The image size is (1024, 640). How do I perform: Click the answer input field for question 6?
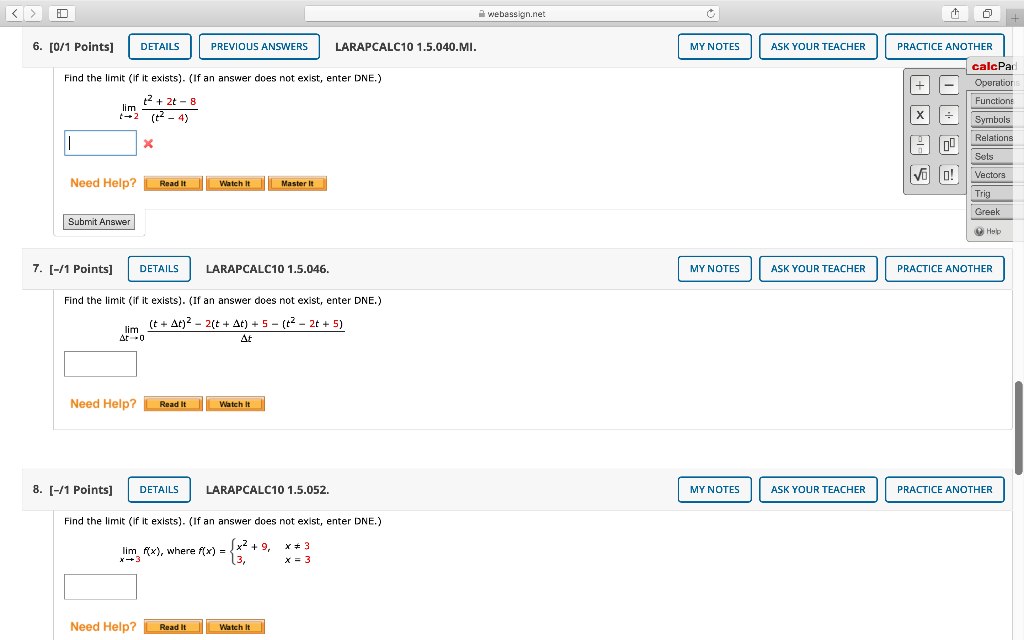100,142
